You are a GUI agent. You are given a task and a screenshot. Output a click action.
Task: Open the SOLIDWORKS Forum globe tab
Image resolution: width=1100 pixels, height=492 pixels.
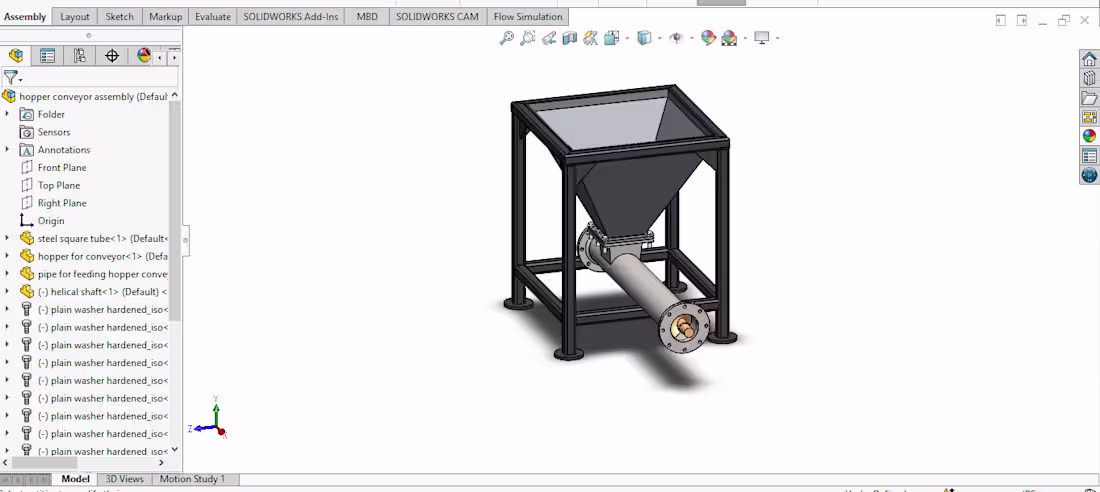(1089, 175)
